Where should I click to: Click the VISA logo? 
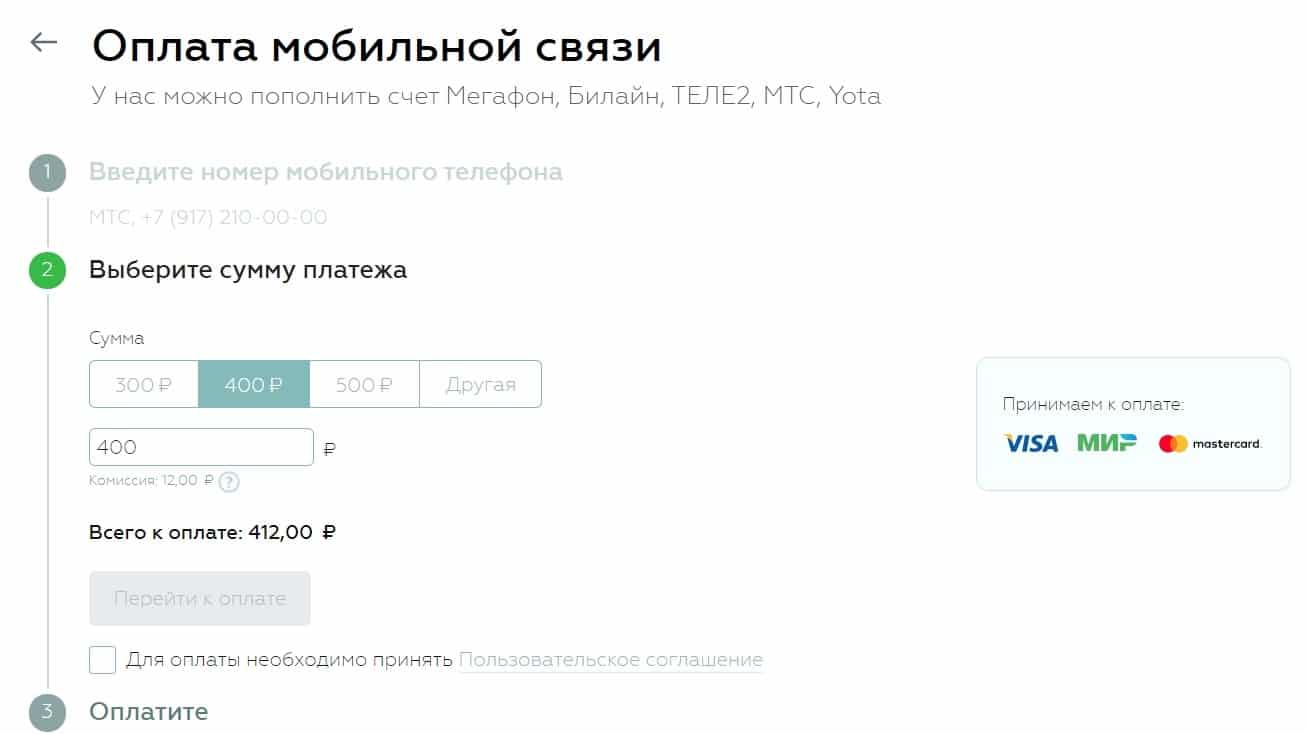(x=1031, y=443)
